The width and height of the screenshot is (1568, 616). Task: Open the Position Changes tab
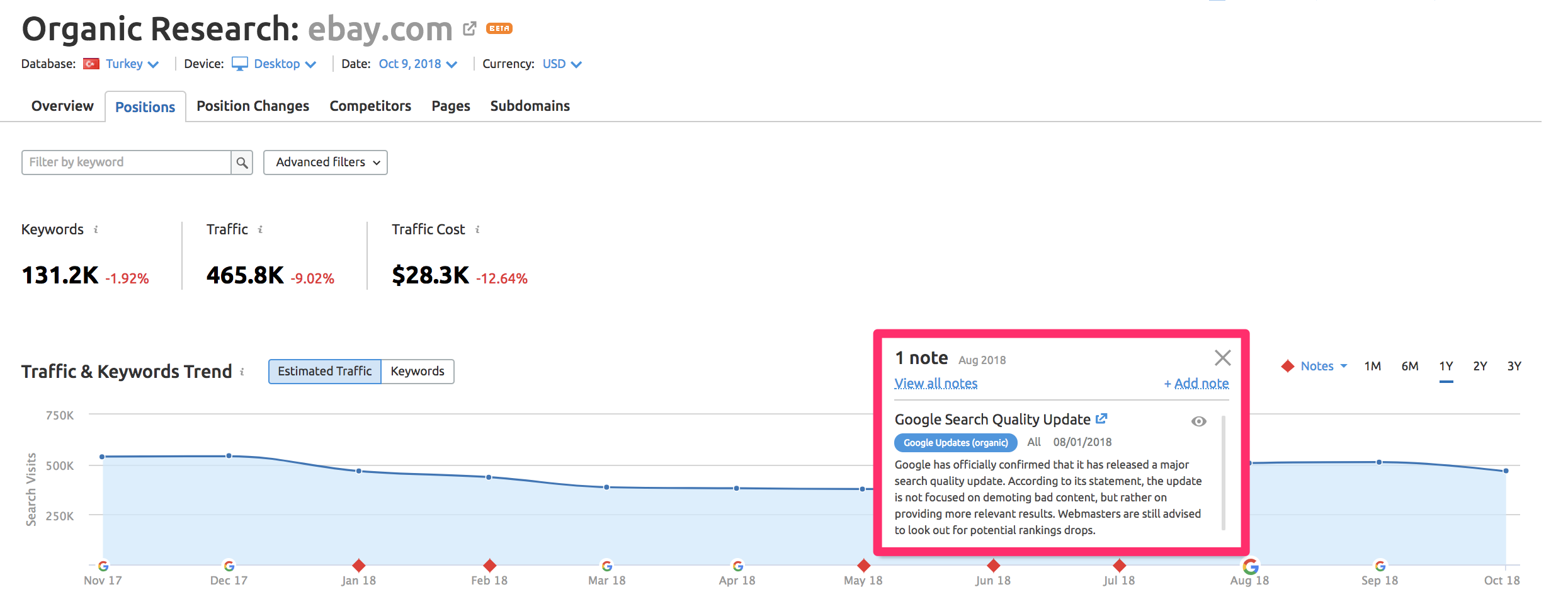253,106
